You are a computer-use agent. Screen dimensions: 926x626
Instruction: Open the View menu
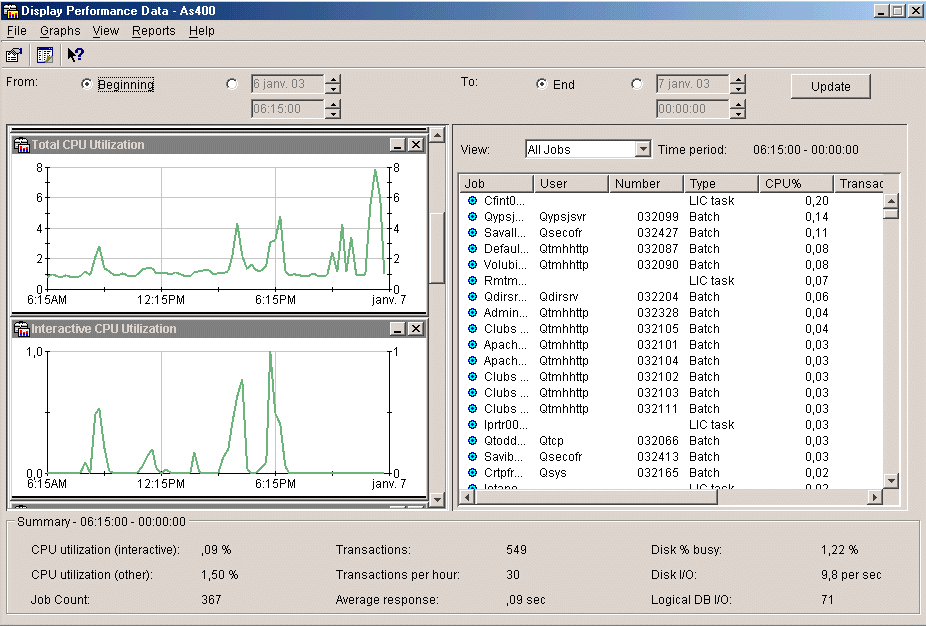tap(106, 31)
